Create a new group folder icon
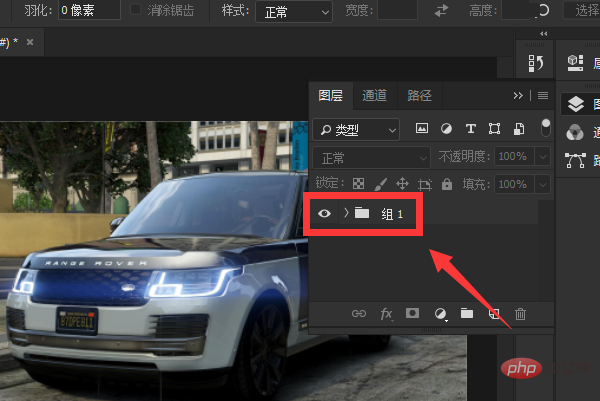The width and height of the screenshot is (600, 401). pyautogui.click(x=466, y=313)
